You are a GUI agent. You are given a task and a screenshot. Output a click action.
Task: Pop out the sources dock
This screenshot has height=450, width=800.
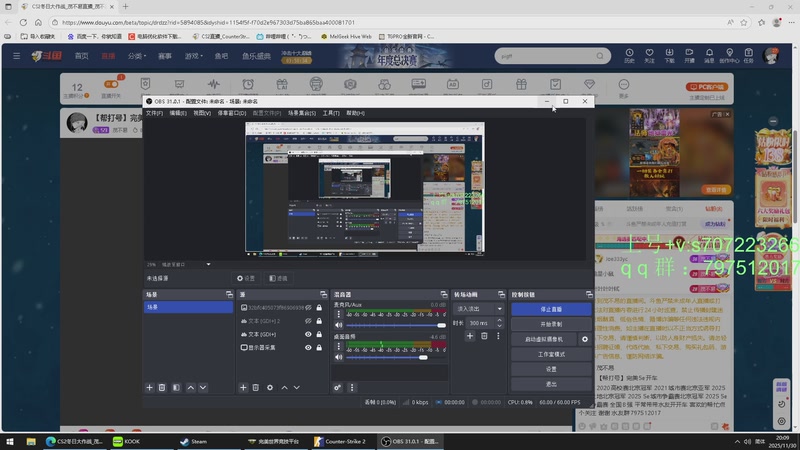pos(323,294)
